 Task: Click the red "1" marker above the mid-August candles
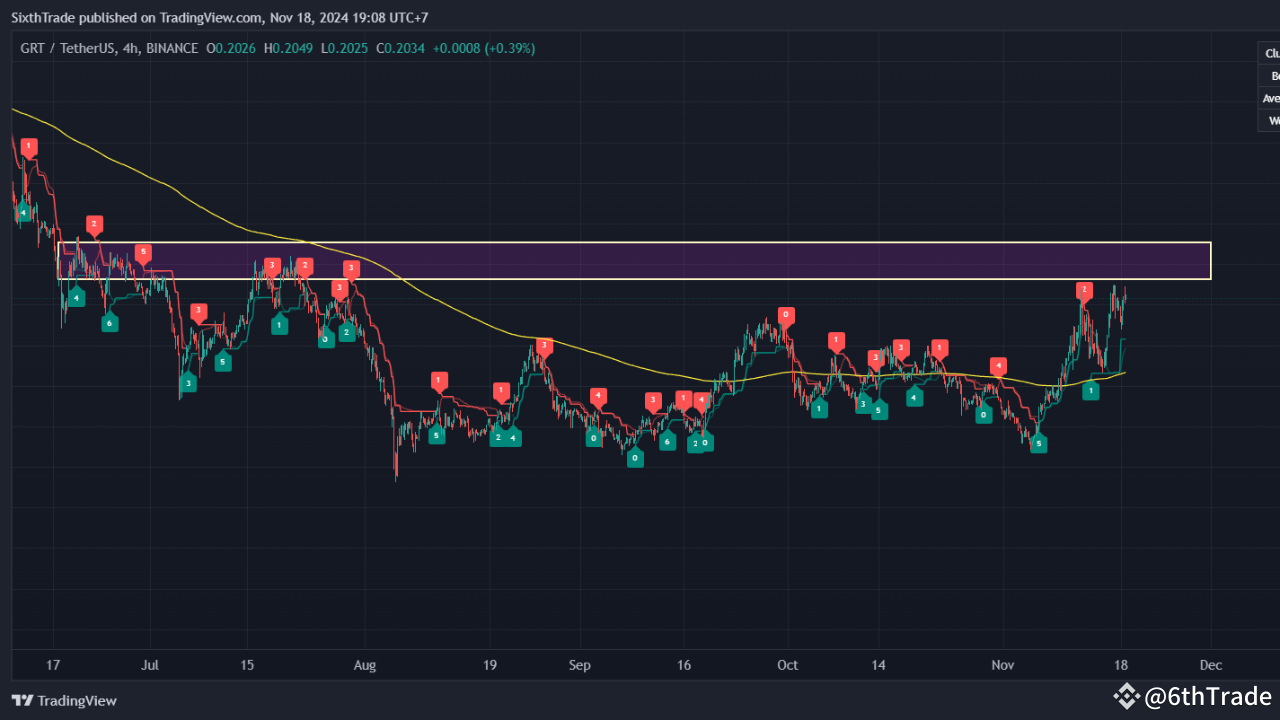pos(438,380)
